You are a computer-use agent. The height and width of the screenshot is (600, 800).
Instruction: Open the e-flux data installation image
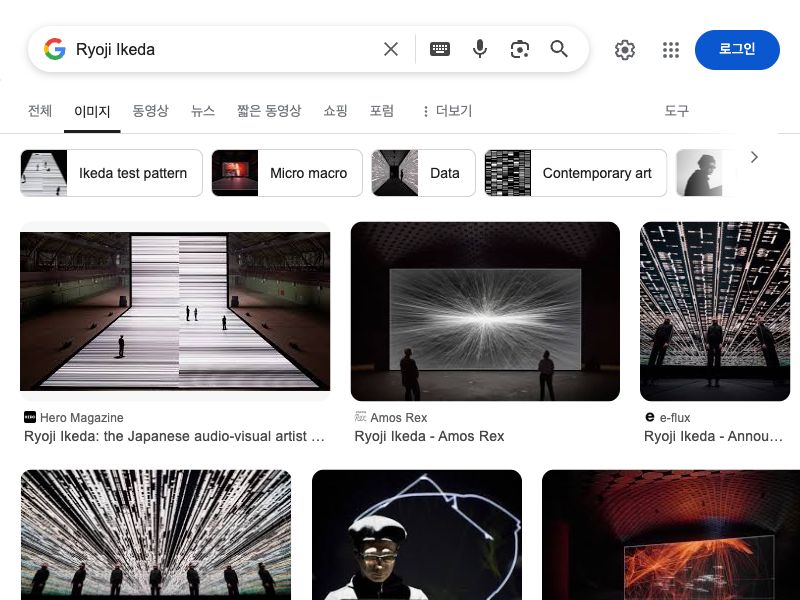[x=715, y=311]
